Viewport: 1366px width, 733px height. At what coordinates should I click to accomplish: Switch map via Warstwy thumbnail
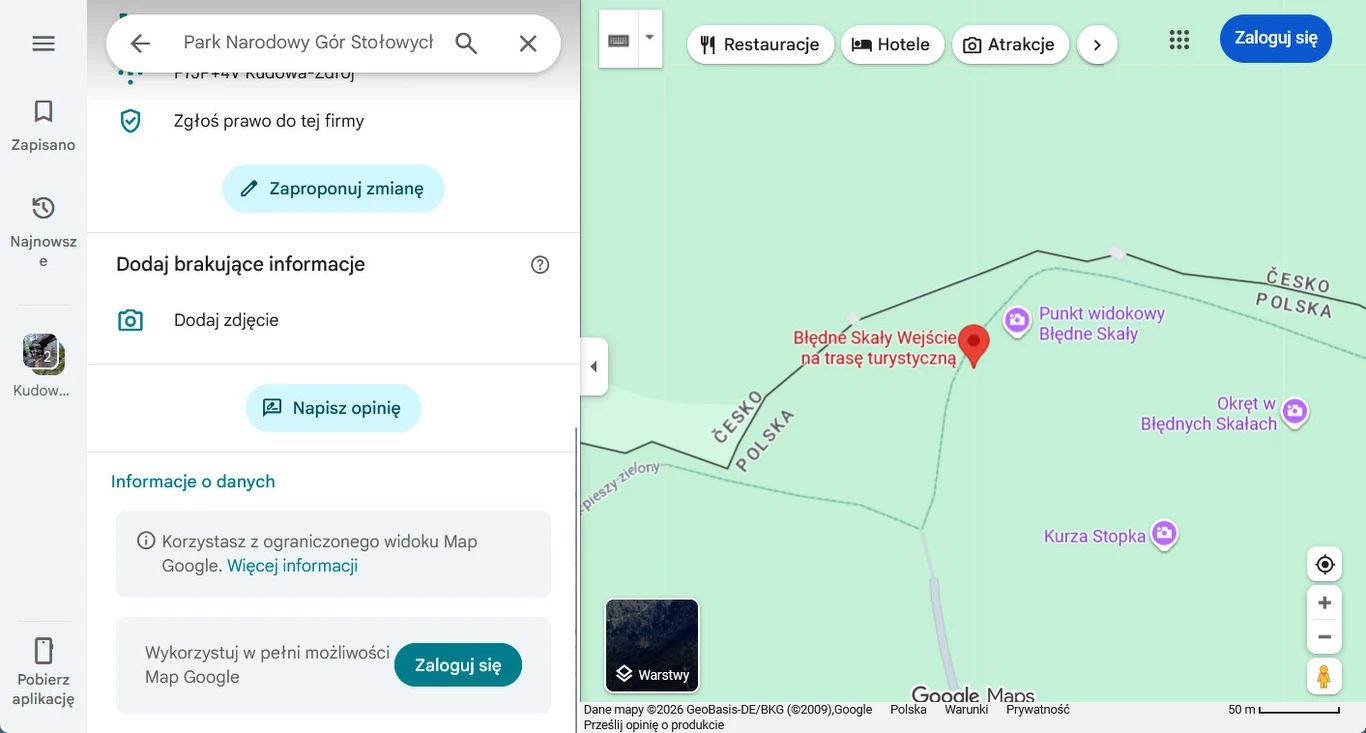click(652, 645)
